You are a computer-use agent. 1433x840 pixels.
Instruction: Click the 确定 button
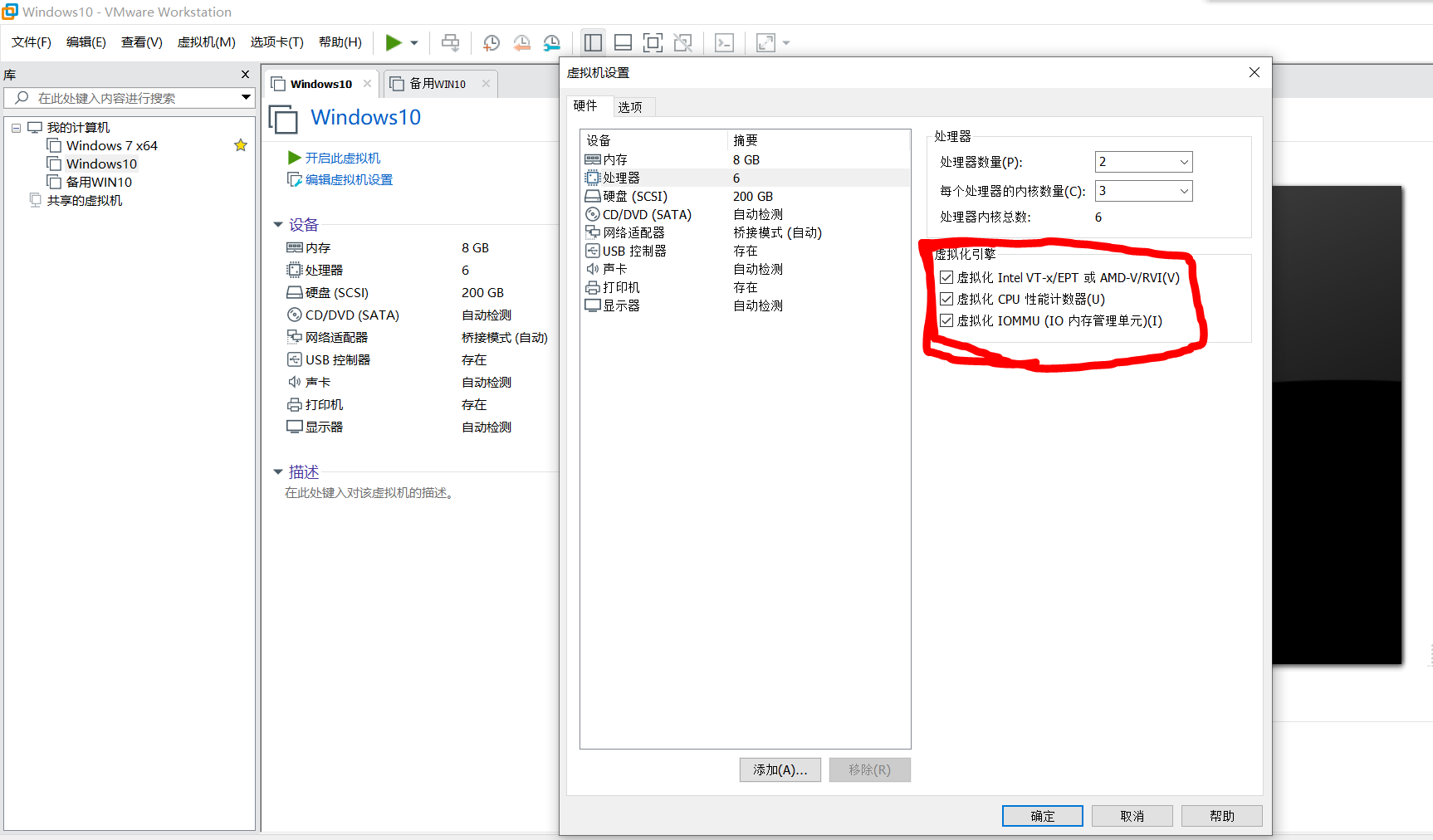(1042, 816)
